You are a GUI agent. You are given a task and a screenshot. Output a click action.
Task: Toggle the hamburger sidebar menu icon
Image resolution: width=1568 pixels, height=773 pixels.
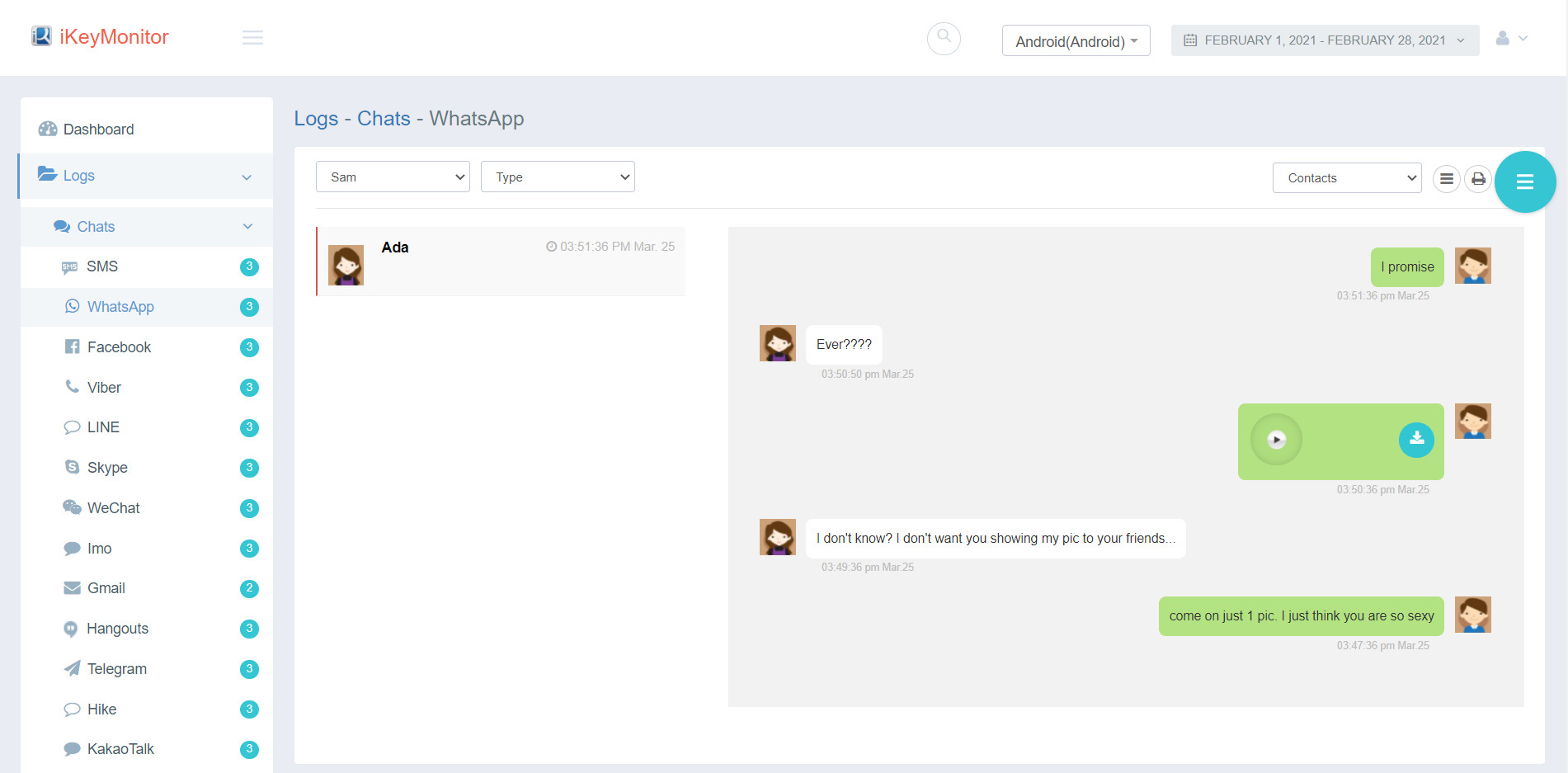tap(252, 38)
